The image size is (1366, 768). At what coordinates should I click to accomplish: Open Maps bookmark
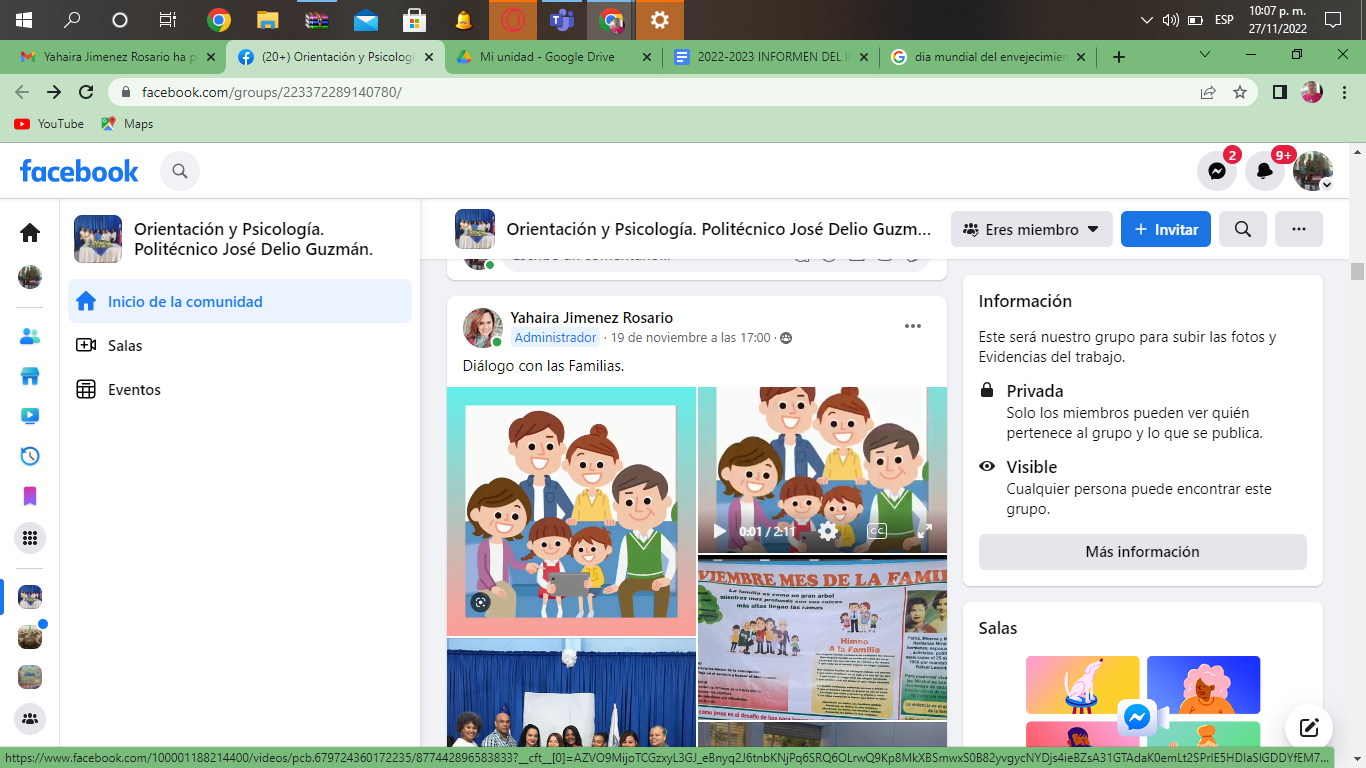127,124
